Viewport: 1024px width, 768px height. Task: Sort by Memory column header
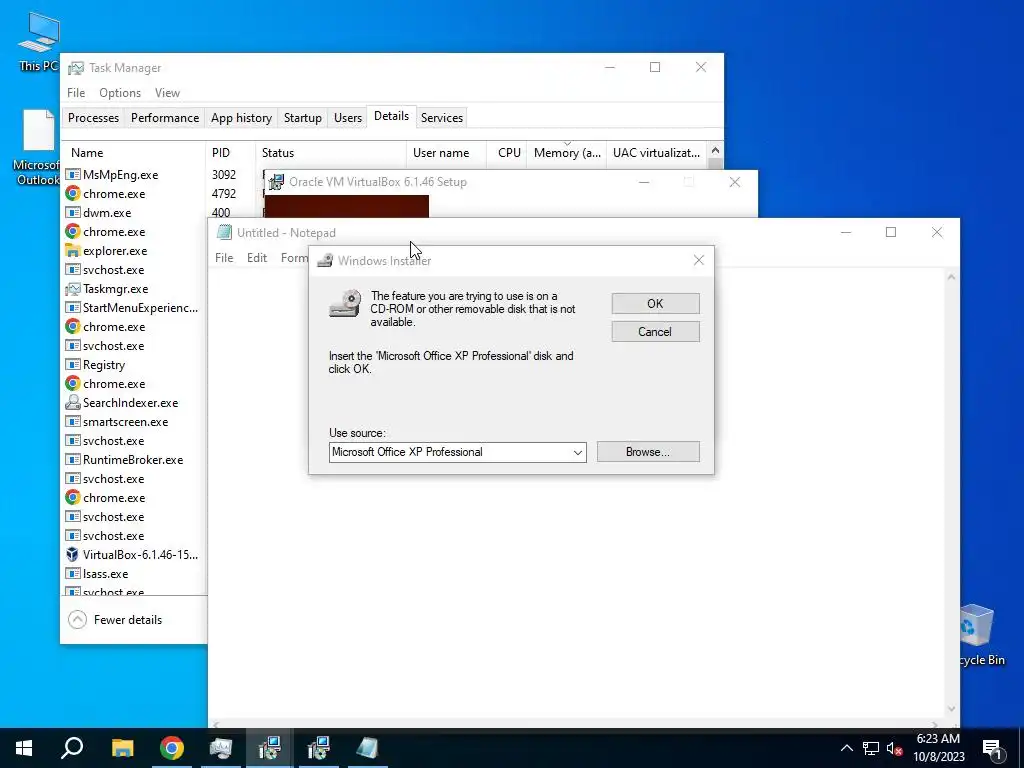[567, 153]
